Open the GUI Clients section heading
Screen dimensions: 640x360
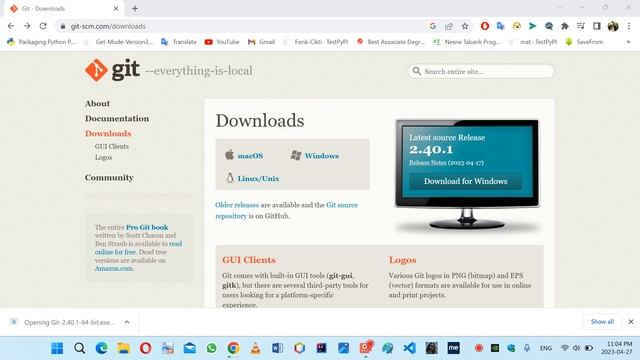249,260
